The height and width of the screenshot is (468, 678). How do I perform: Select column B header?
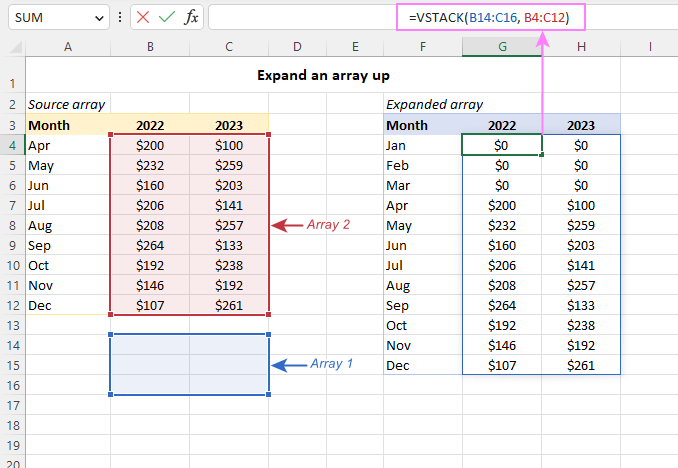coord(150,47)
